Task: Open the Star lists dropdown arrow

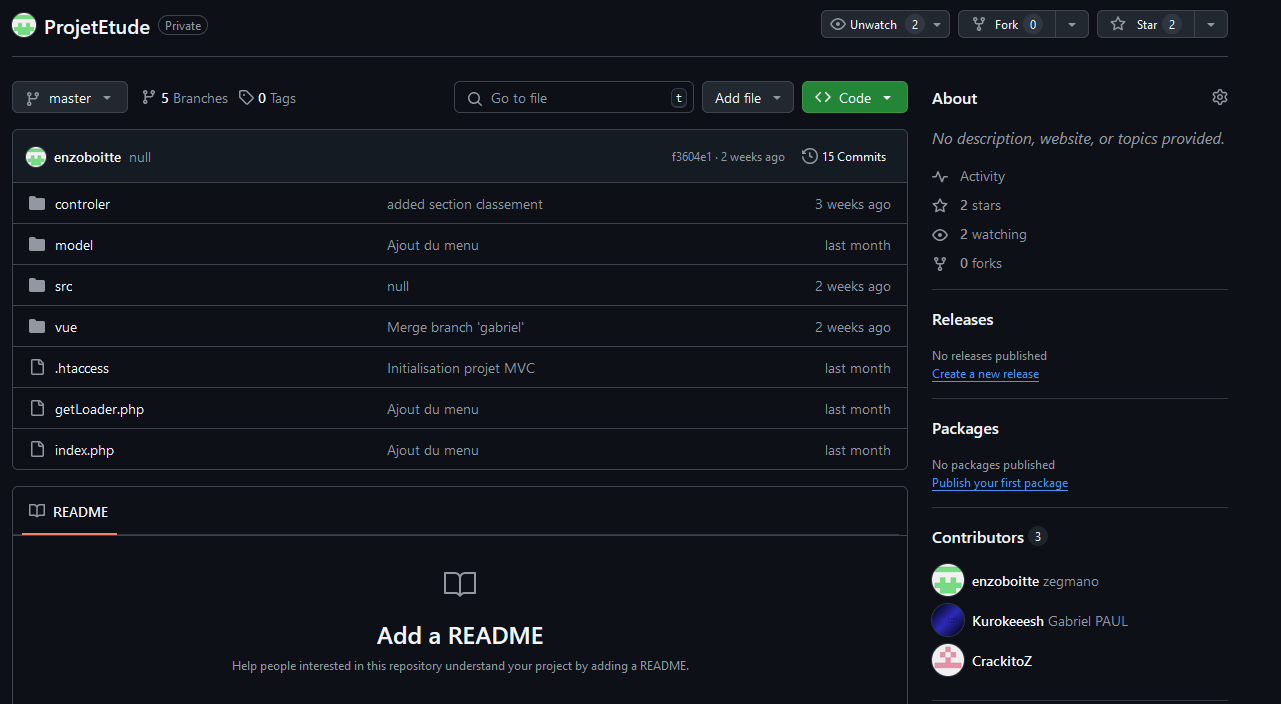Action: [1211, 24]
